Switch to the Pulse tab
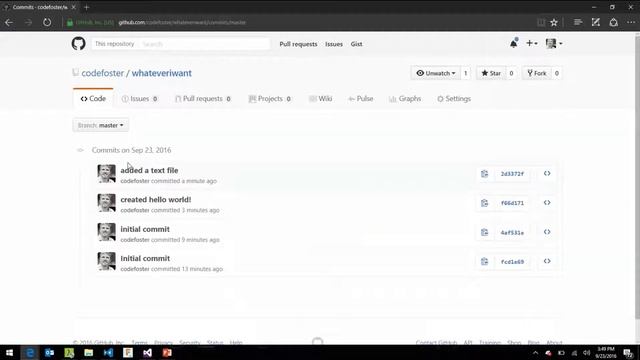The width and height of the screenshot is (640, 360). [x=361, y=99]
